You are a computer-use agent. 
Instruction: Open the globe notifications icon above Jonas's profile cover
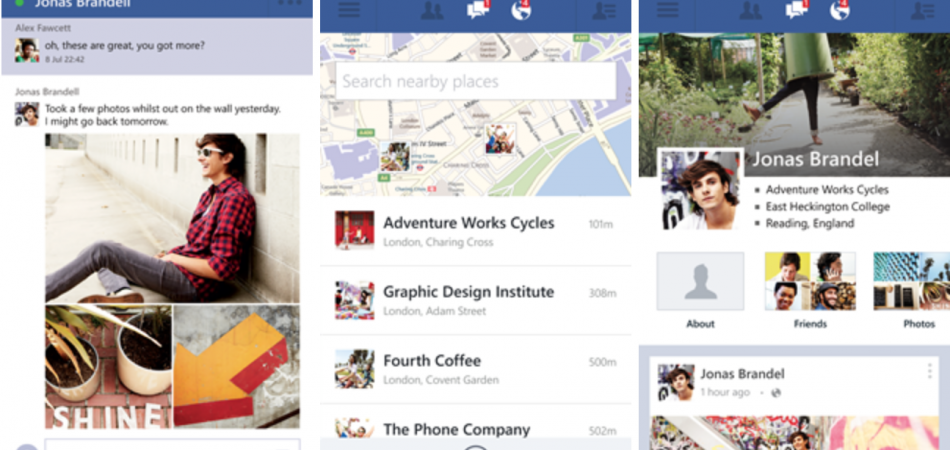pyautogui.click(x=840, y=10)
